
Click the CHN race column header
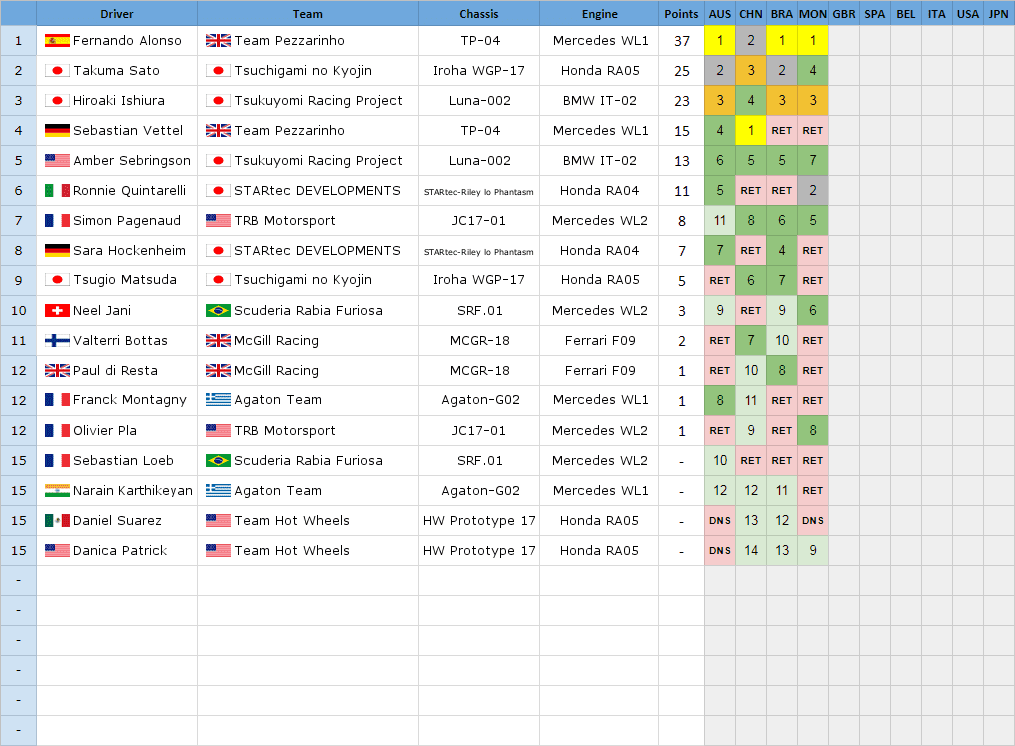(x=751, y=14)
